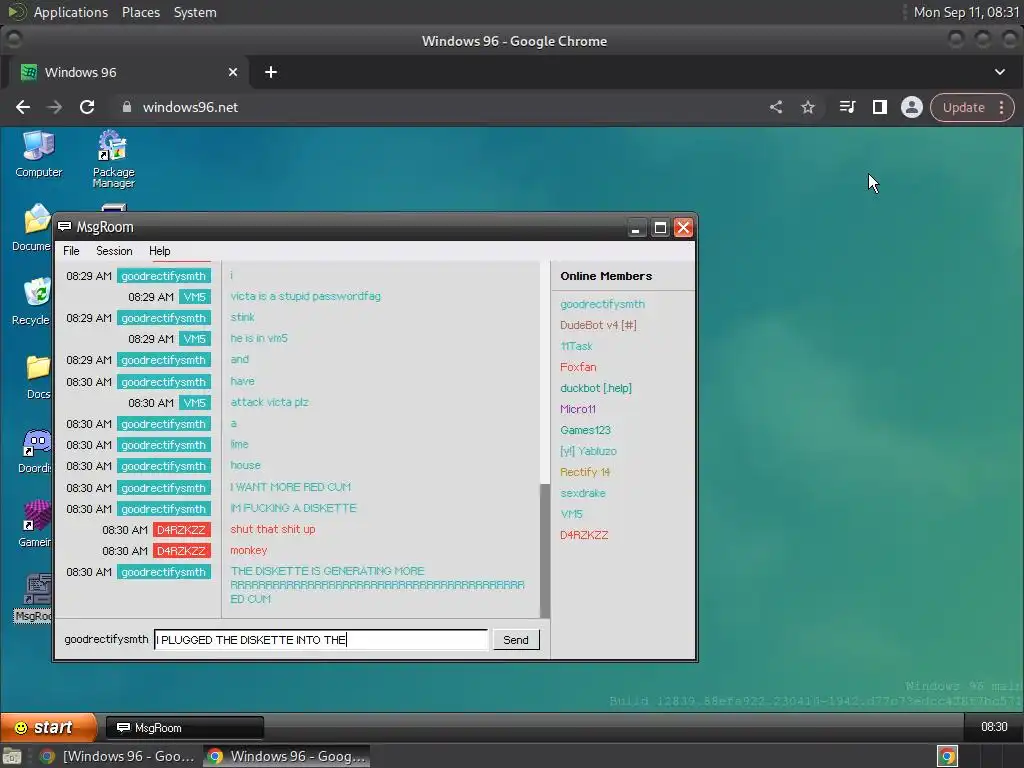Select the Windows 96 browser tab

pyautogui.click(x=129, y=72)
